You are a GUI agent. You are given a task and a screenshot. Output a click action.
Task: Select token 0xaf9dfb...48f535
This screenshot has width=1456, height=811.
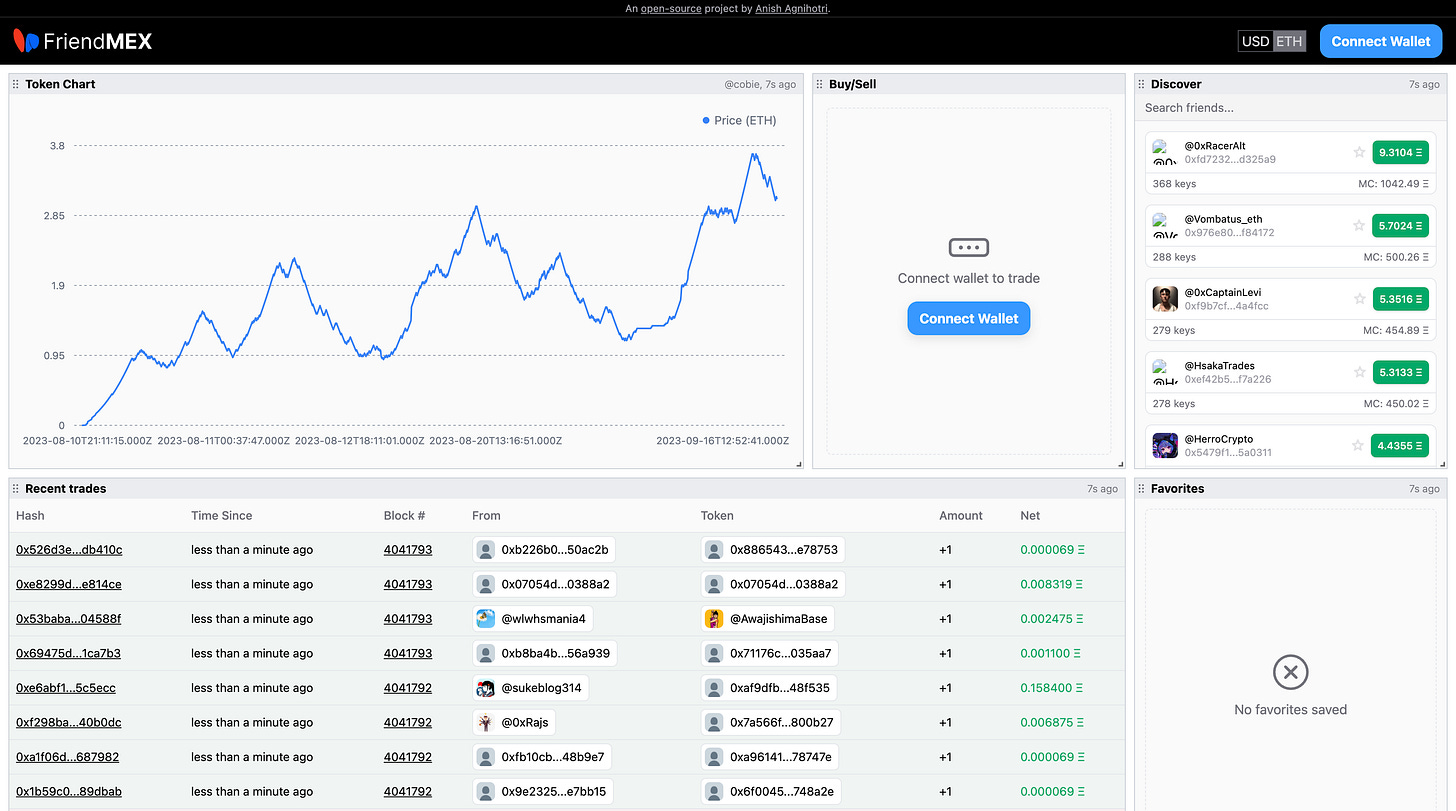coord(770,688)
